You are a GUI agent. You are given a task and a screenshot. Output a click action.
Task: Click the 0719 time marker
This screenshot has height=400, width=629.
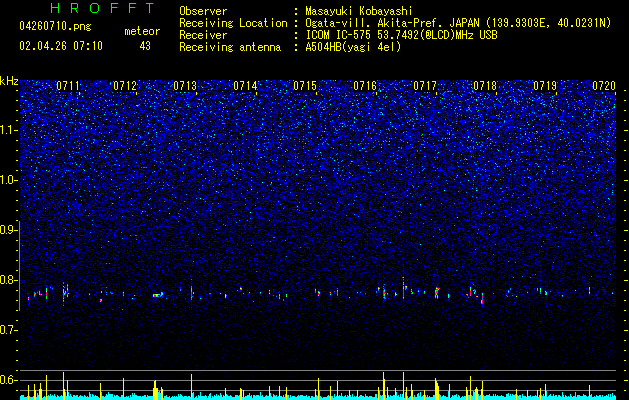coord(545,86)
